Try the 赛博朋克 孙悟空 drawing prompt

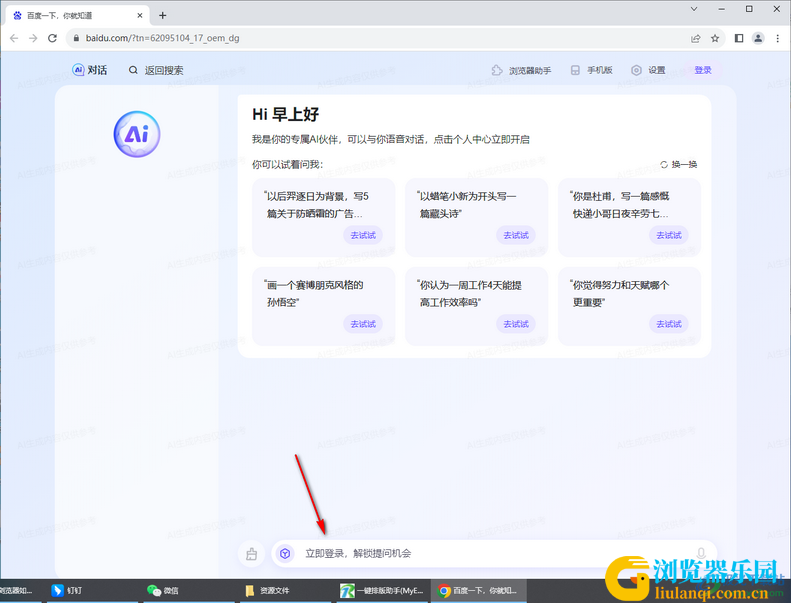363,324
